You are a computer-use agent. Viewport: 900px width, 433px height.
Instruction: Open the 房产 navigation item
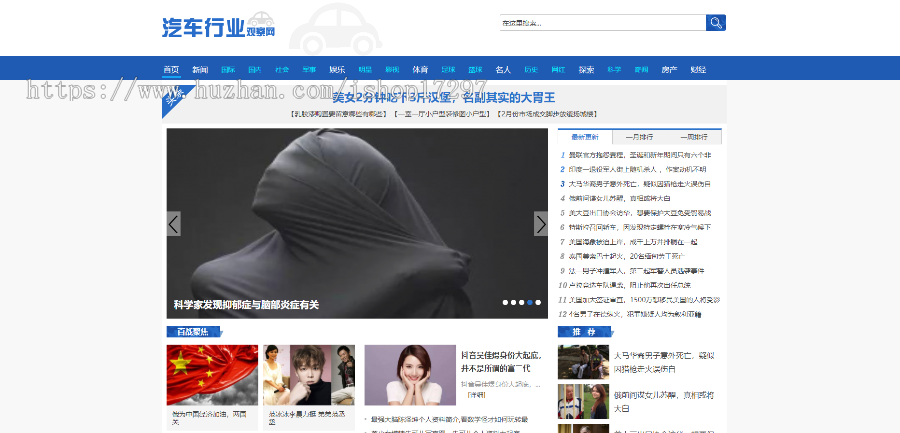click(669, 69)
